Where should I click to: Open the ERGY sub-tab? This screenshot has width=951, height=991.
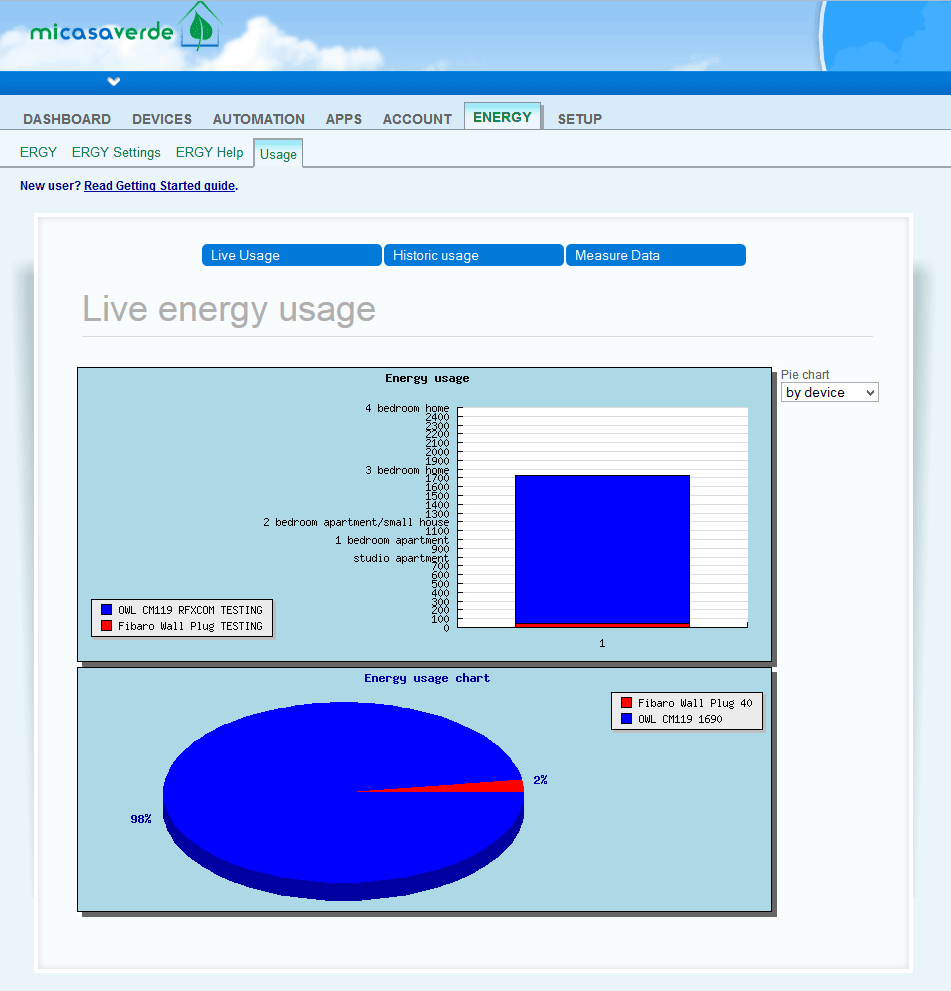38,153
